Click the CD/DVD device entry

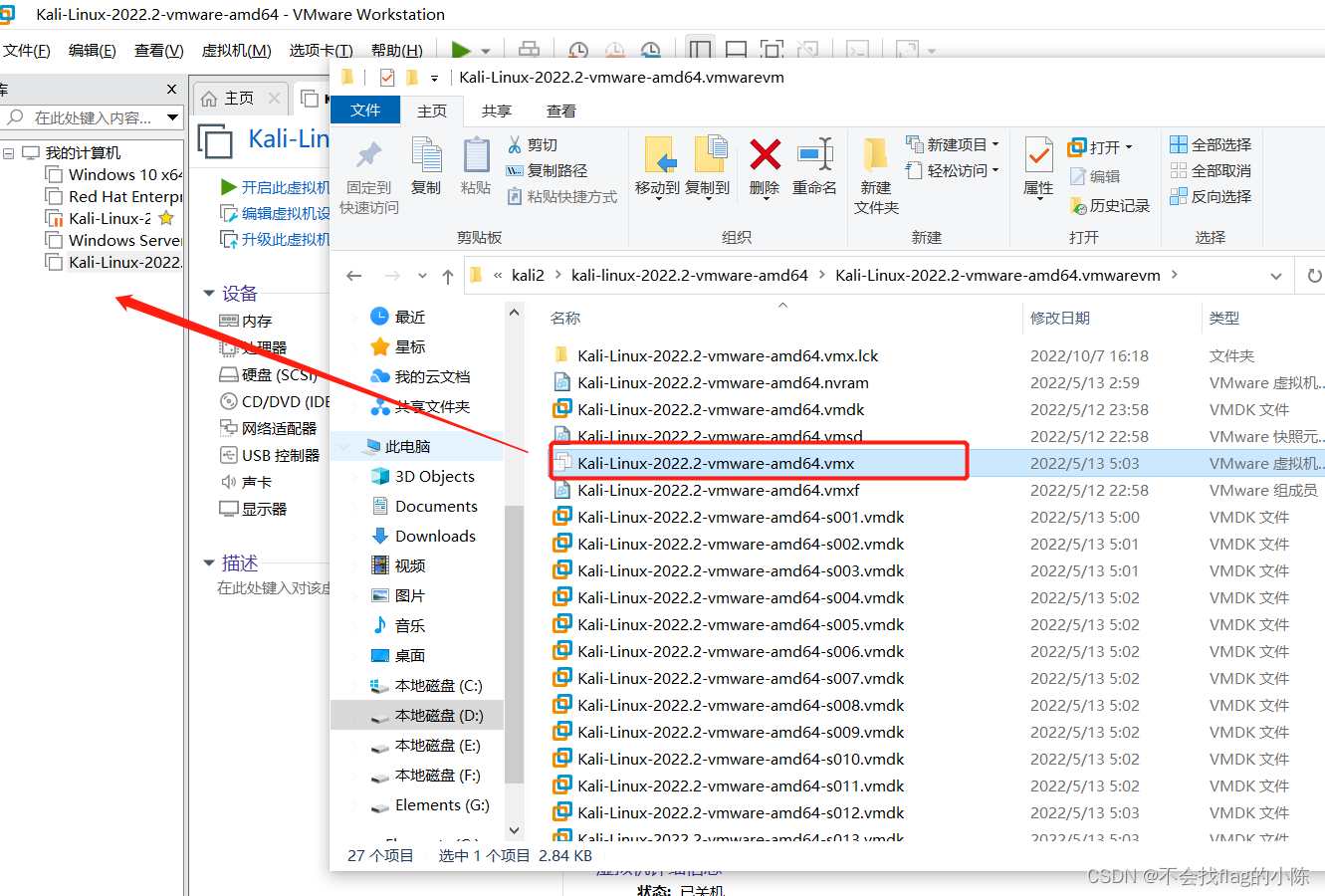click(x=274, y=402)
